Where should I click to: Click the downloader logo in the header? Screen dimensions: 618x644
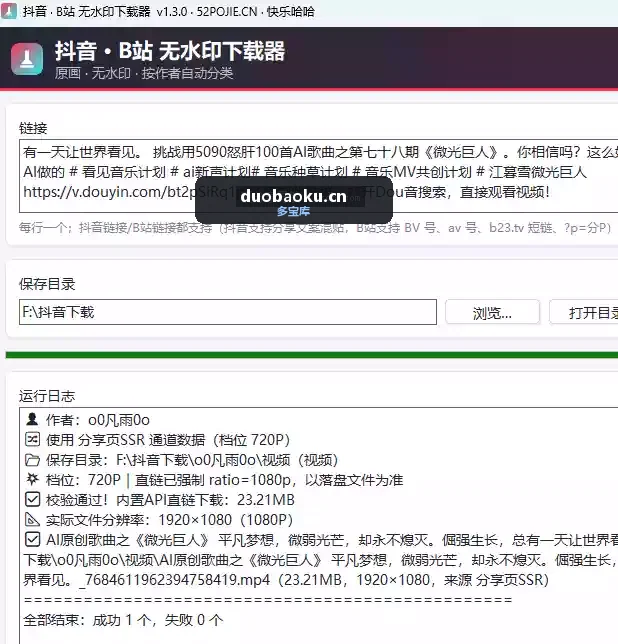click(27, 59)
